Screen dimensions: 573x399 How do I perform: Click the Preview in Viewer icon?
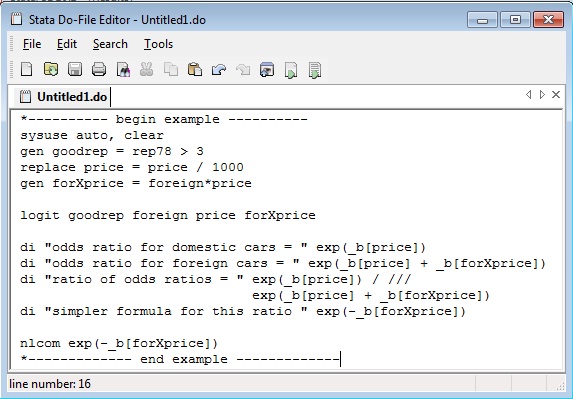pos(267,69)
